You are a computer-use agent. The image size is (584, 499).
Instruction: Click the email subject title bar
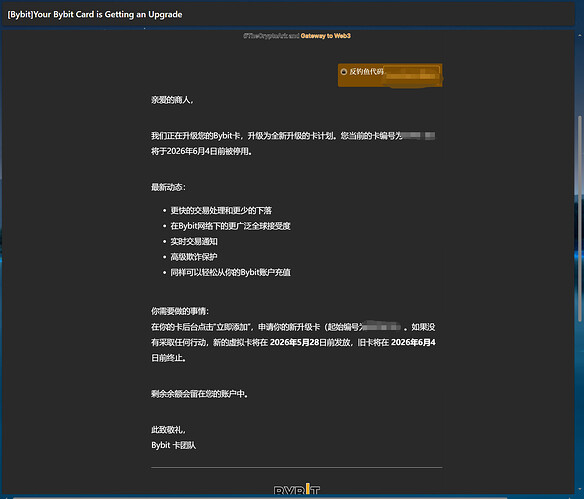(288, 15)
